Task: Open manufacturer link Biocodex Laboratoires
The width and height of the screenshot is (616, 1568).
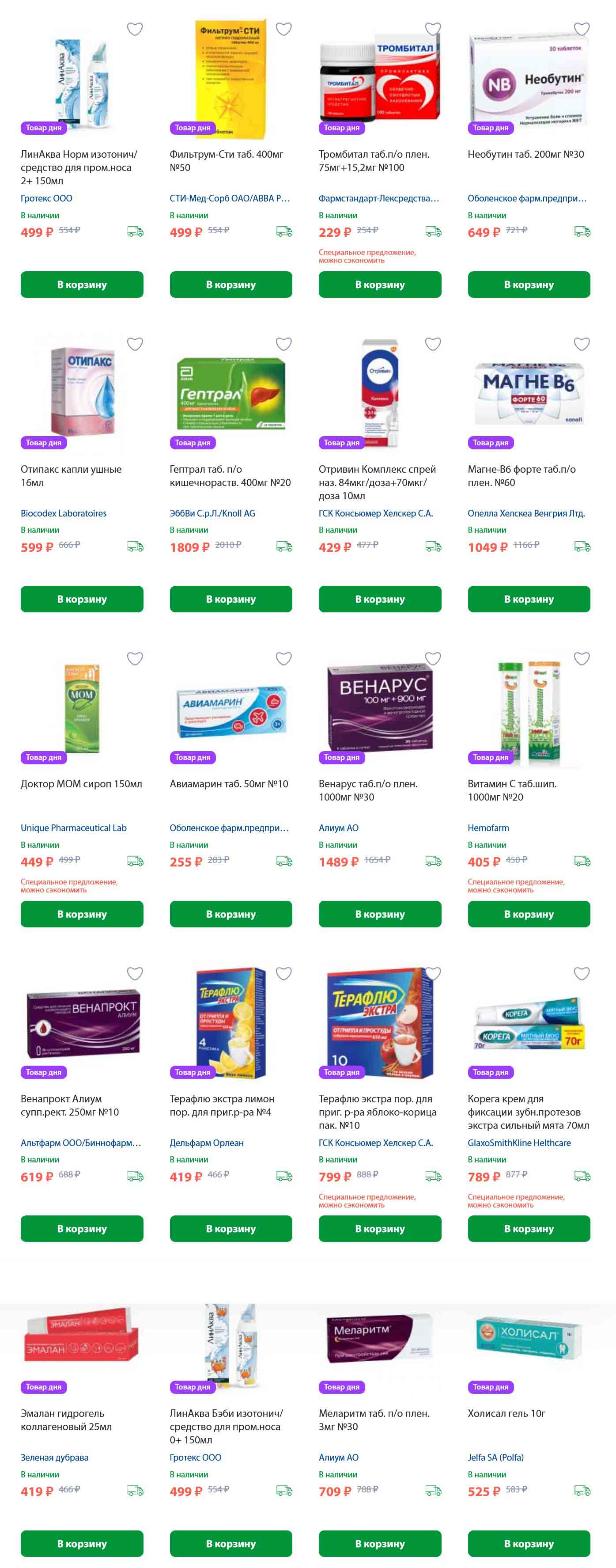Action: pos(64,513)
